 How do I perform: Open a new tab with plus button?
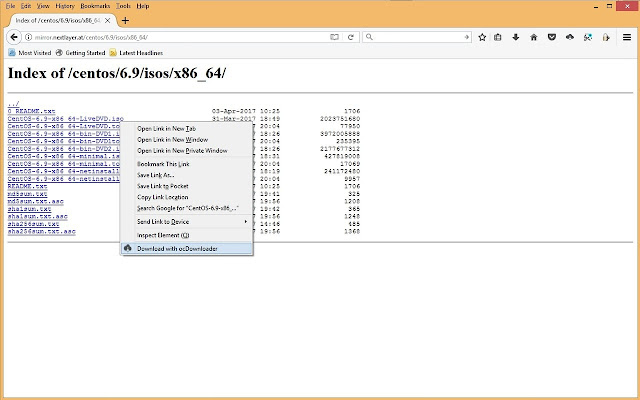(x=125, y=20)
